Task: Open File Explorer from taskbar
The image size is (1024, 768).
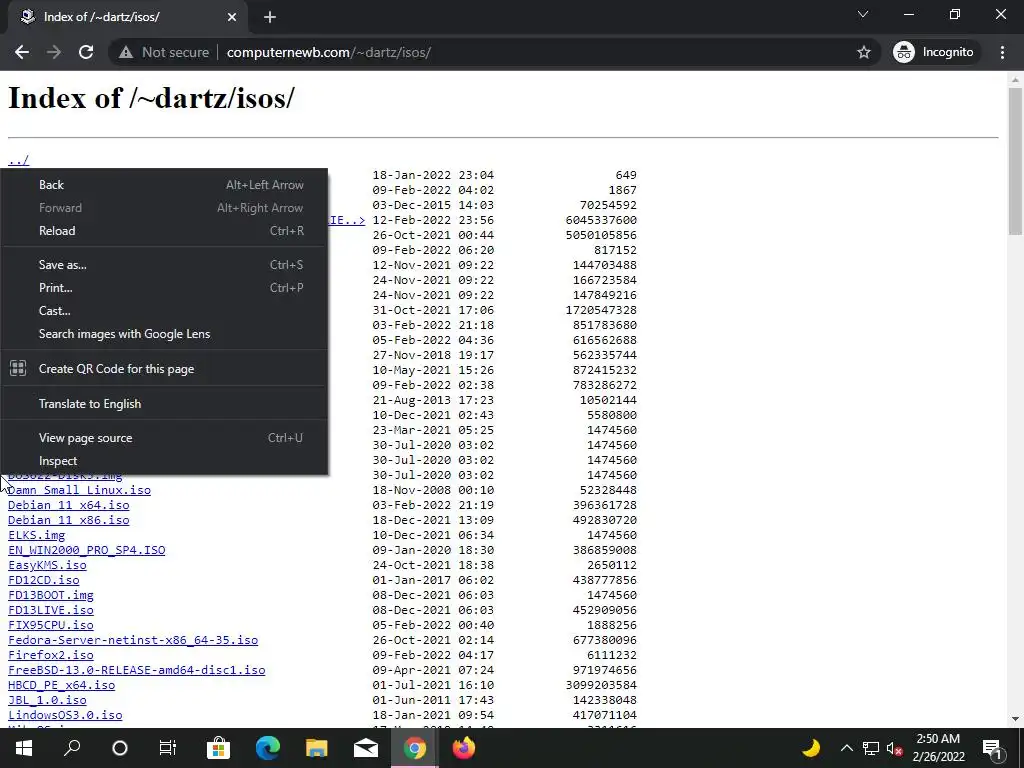Action: [317, 748]
